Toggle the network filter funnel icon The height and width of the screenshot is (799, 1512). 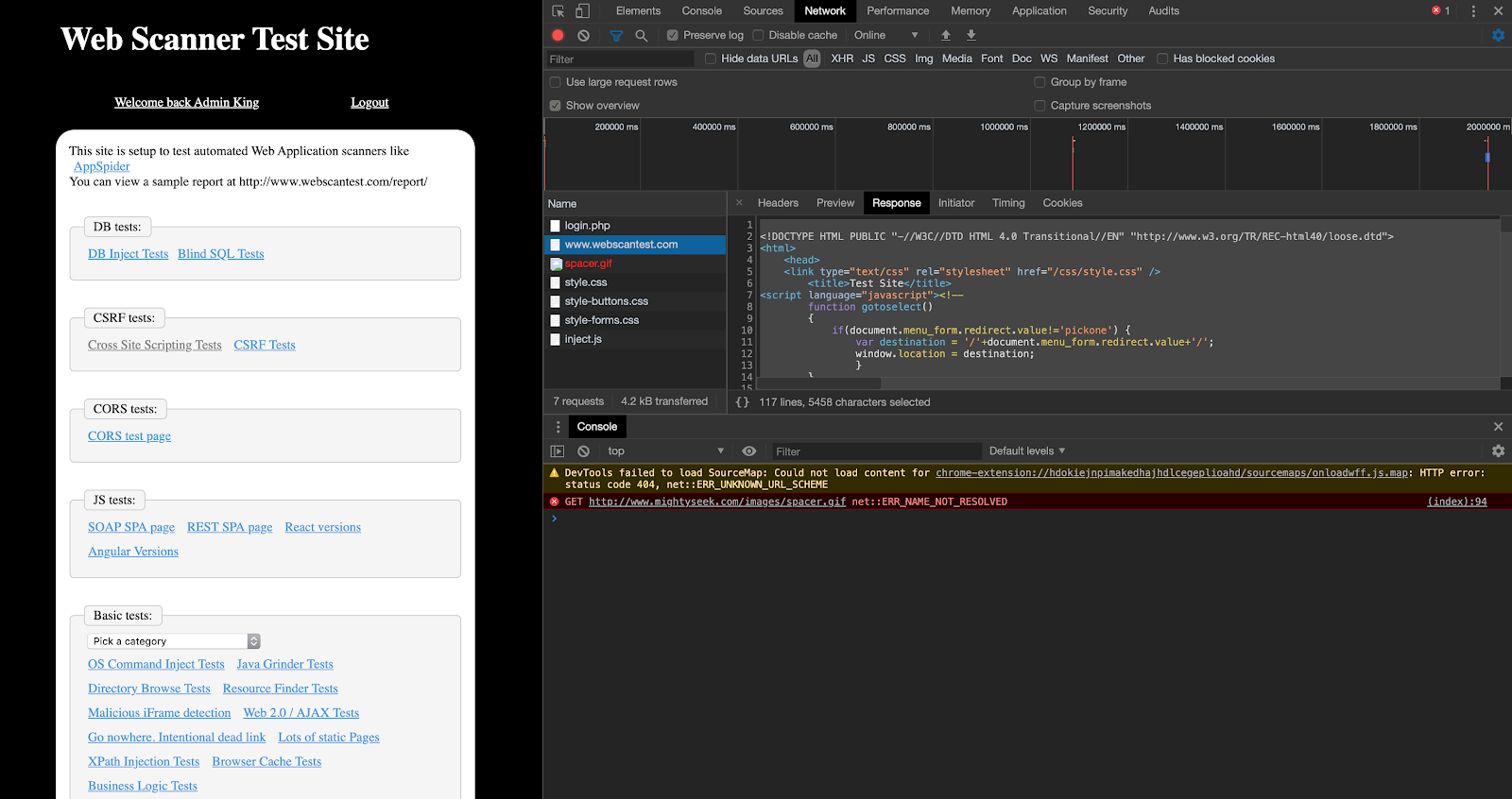point(616,35)
